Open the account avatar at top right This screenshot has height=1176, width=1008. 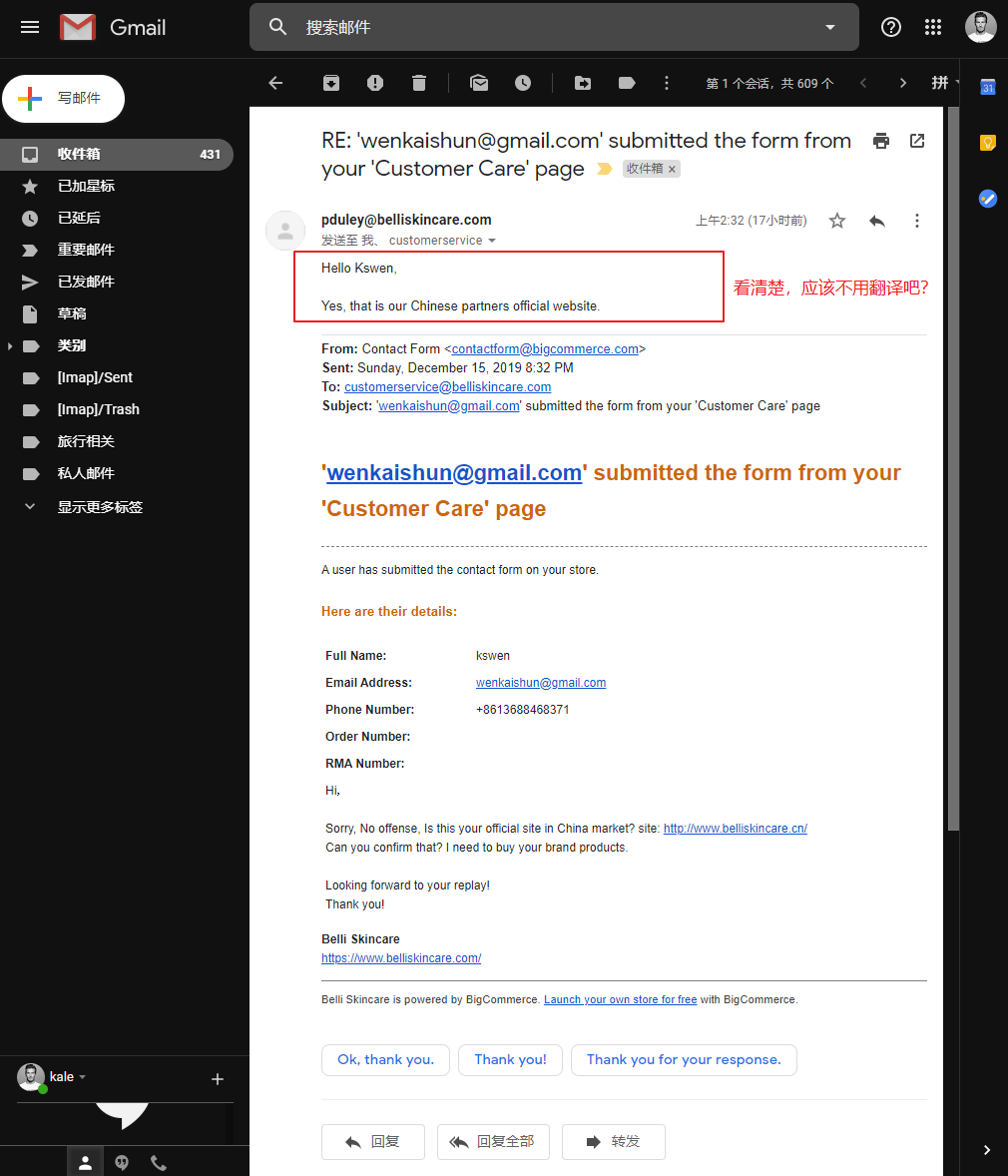[x=980, y=27]
